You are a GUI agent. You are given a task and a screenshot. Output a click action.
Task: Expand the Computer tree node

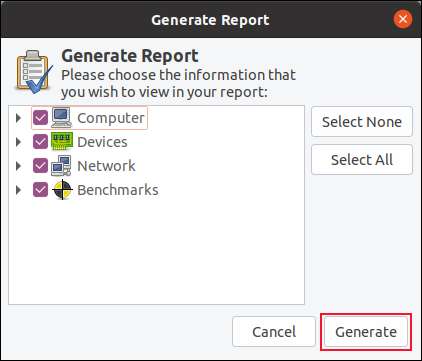point(18,118)
